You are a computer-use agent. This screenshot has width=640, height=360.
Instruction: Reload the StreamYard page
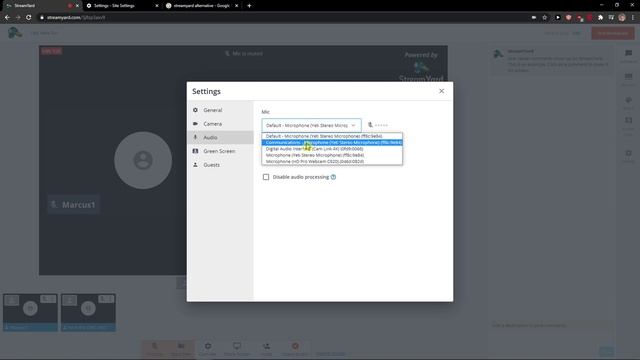coord(29,18)
